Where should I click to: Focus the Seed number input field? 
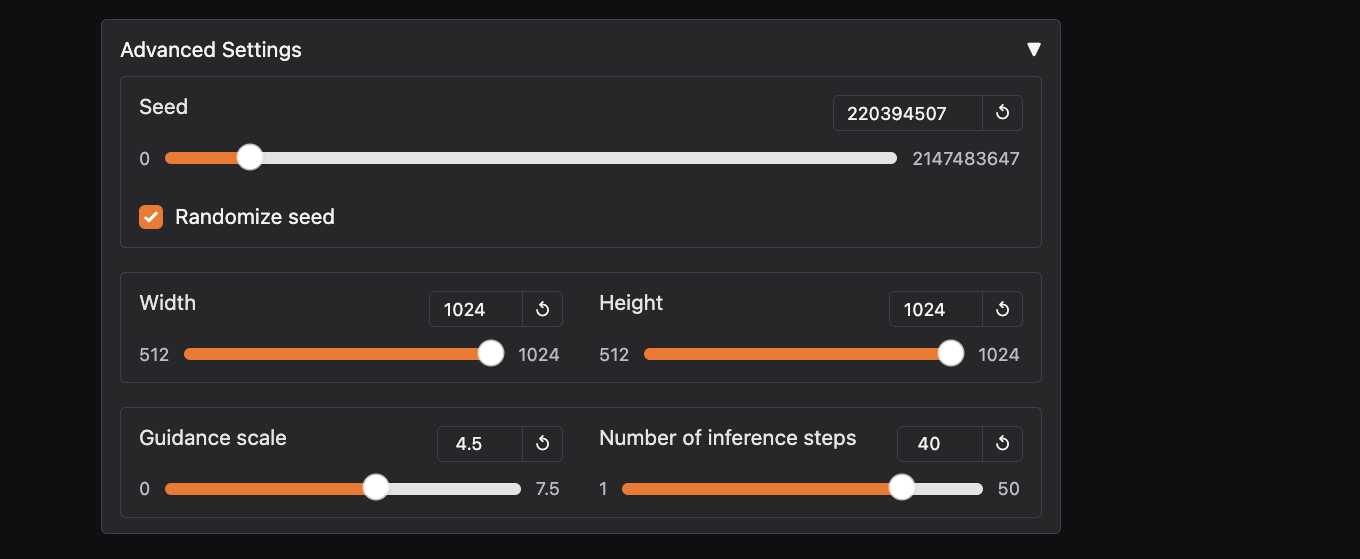(x=907, y=113)
